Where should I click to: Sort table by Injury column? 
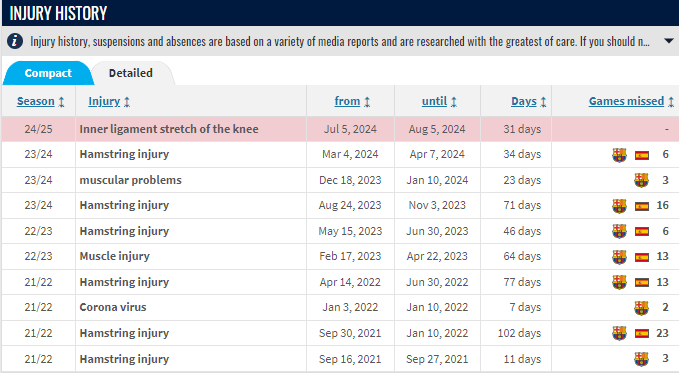[109, 101]
